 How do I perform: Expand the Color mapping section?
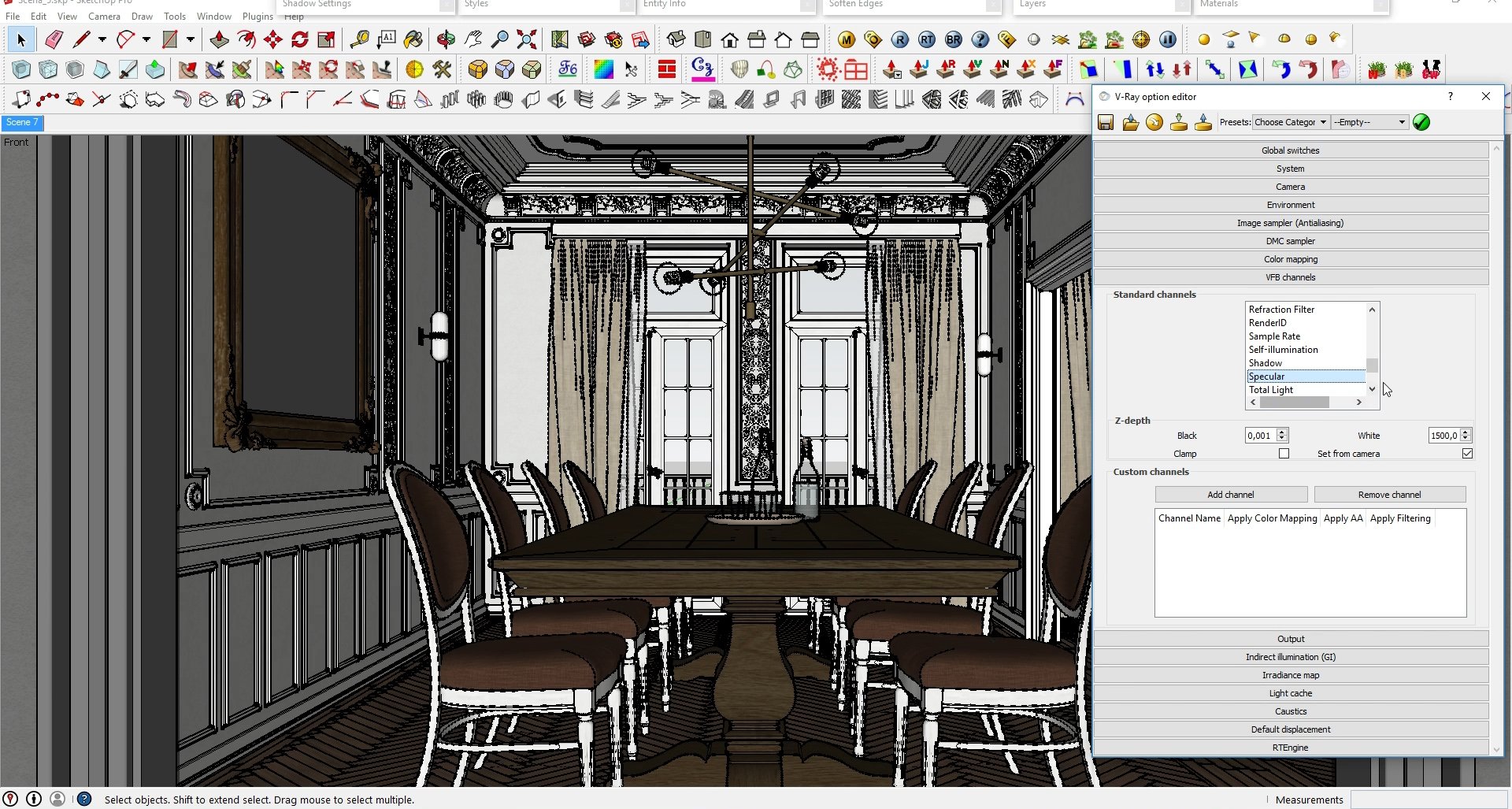[x=1290, y=259]
